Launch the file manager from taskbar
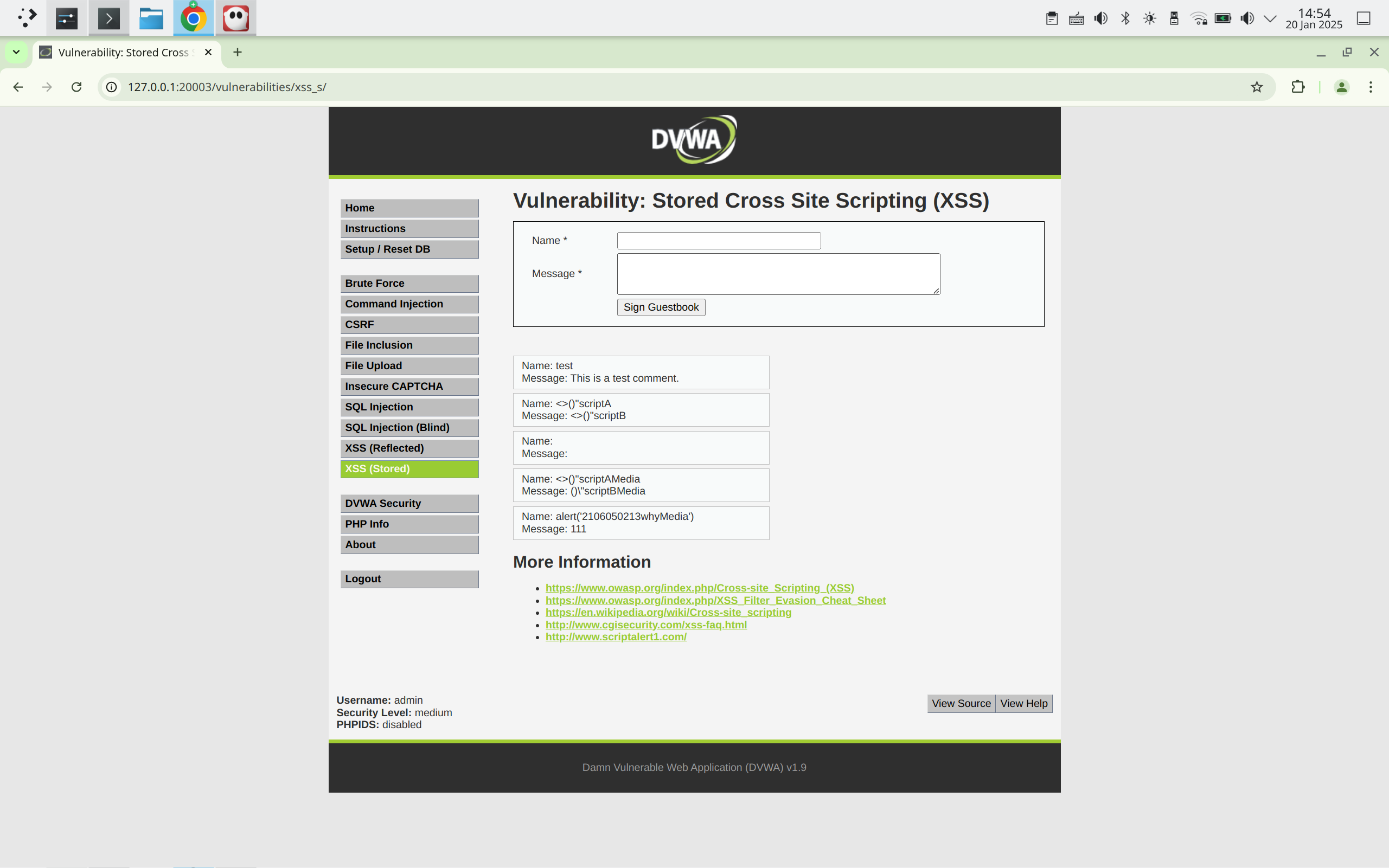1389x868 pixels. tap(151, 18)
